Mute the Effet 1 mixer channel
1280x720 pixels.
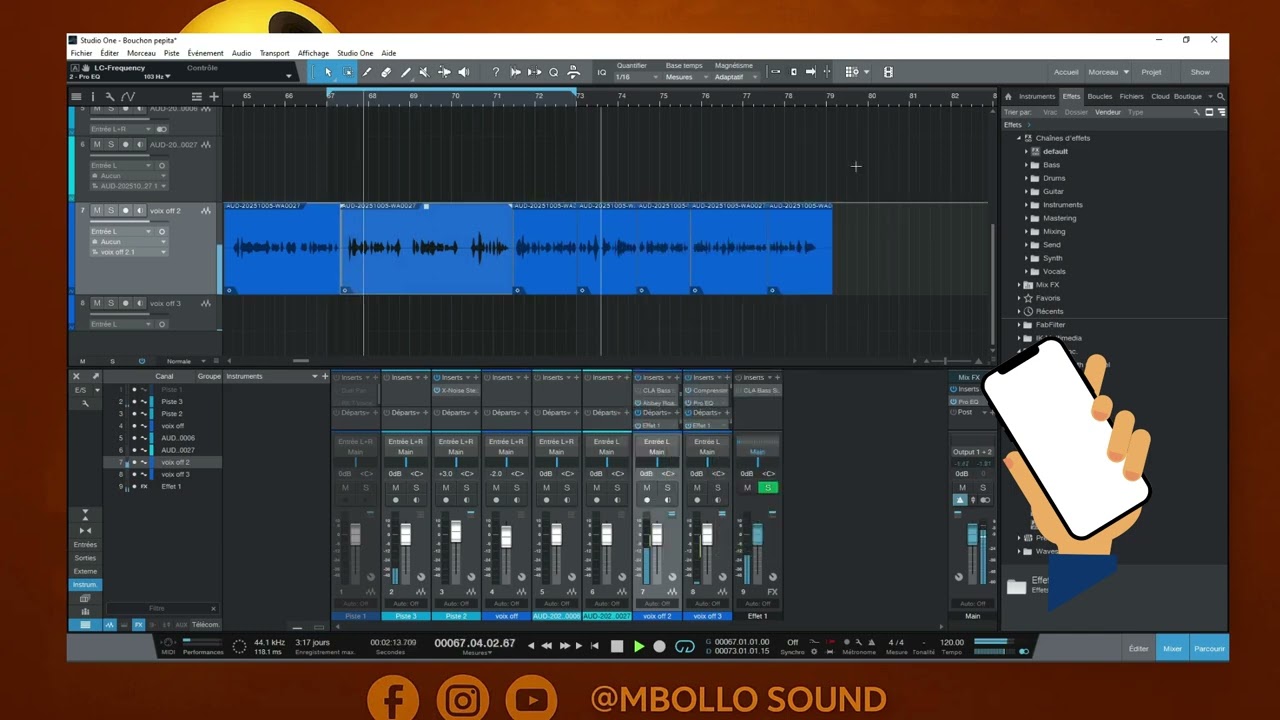coord(747,488)
